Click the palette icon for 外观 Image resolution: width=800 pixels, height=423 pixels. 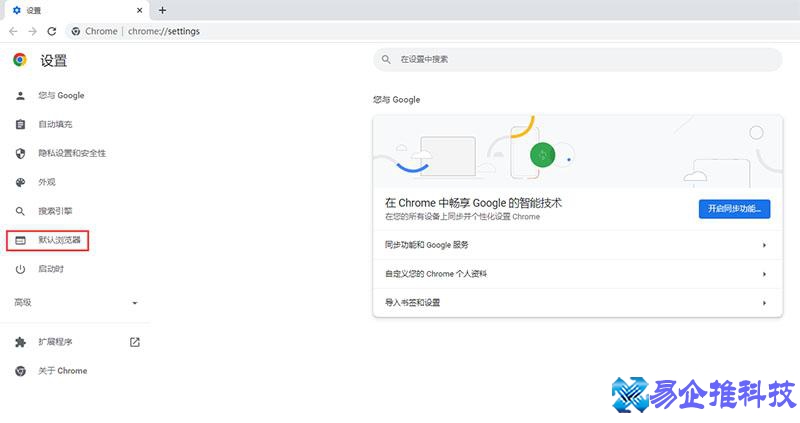[20, 182]
